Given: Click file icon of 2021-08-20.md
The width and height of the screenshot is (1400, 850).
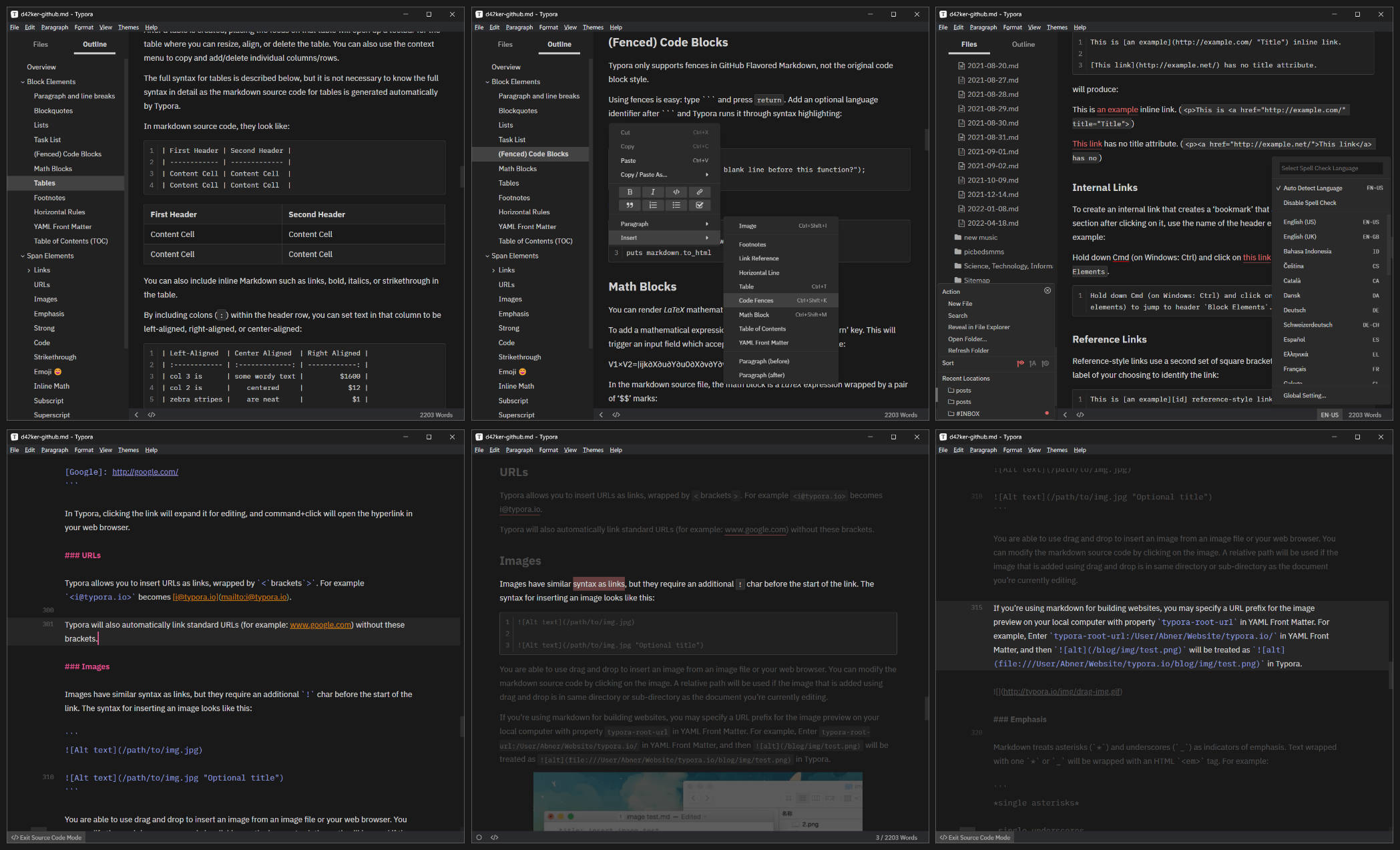Looking at the screenshot, I should 961,65.
